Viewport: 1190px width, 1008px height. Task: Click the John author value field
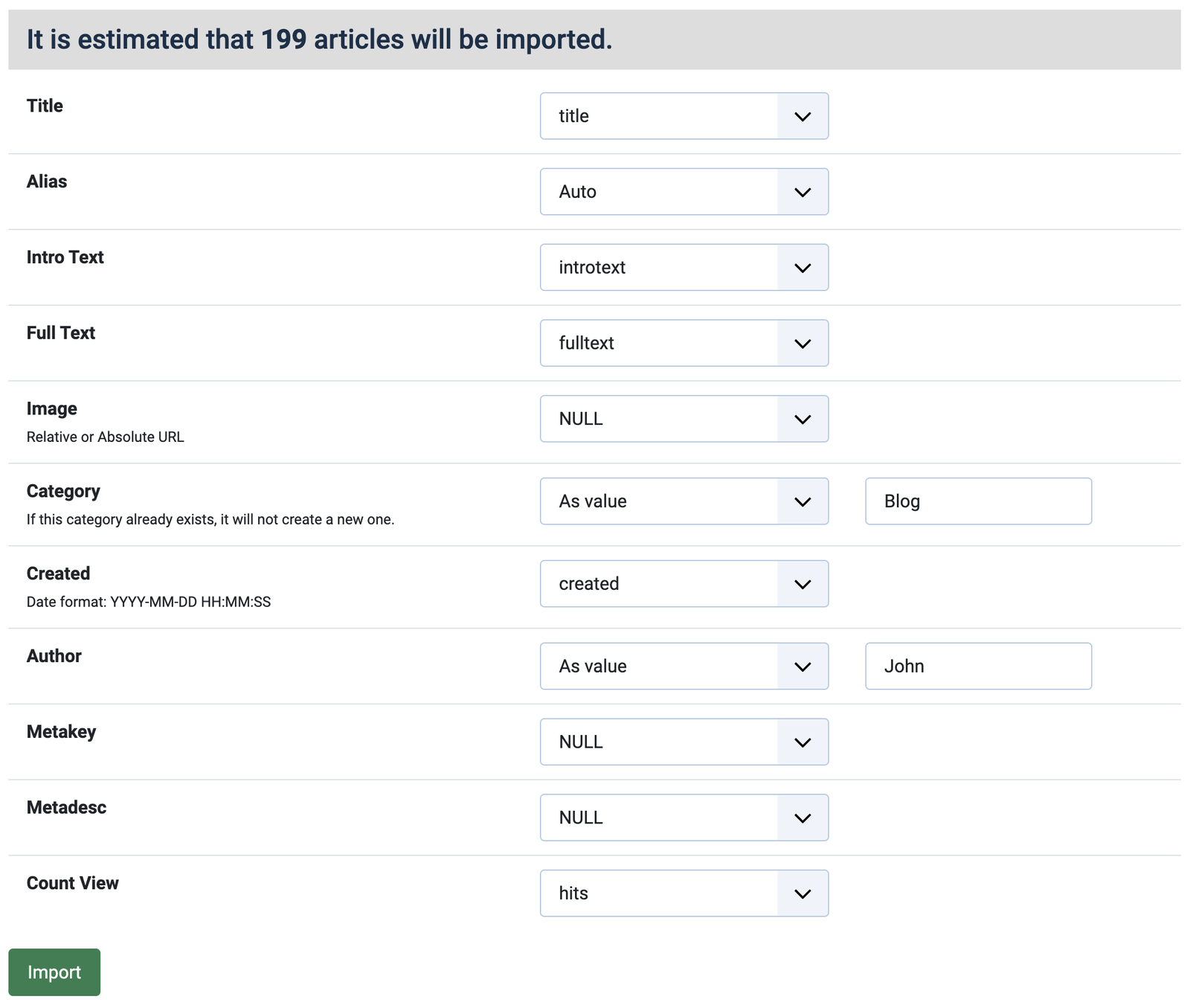tap(977, 666)
